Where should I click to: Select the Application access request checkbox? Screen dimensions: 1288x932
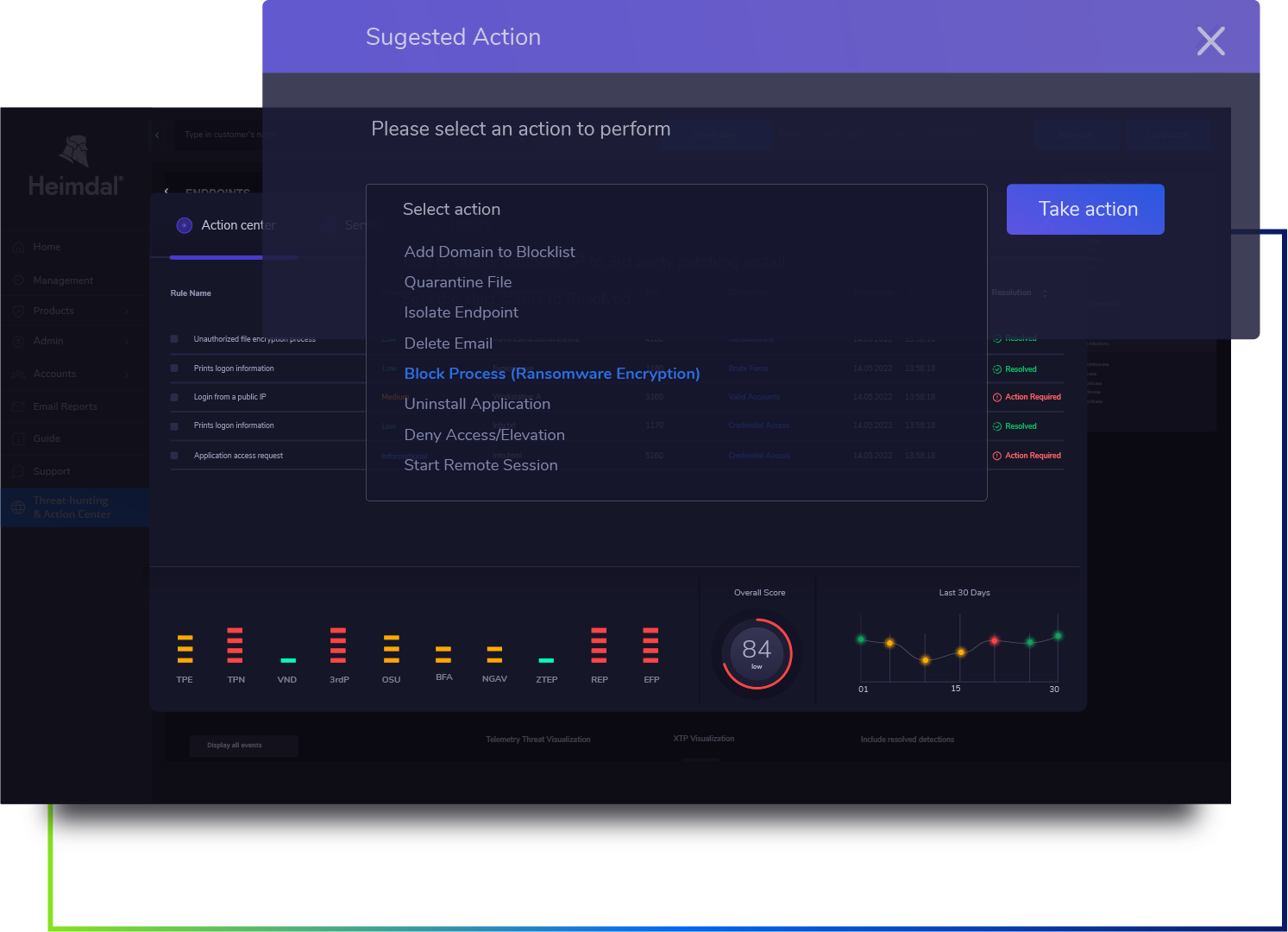click(174, 456)
